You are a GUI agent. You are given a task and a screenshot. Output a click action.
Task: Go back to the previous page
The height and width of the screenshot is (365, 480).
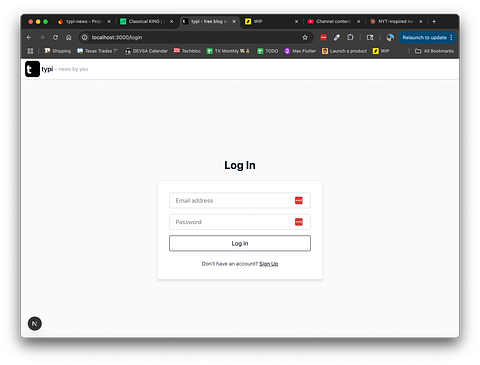(x=29, y=37)
